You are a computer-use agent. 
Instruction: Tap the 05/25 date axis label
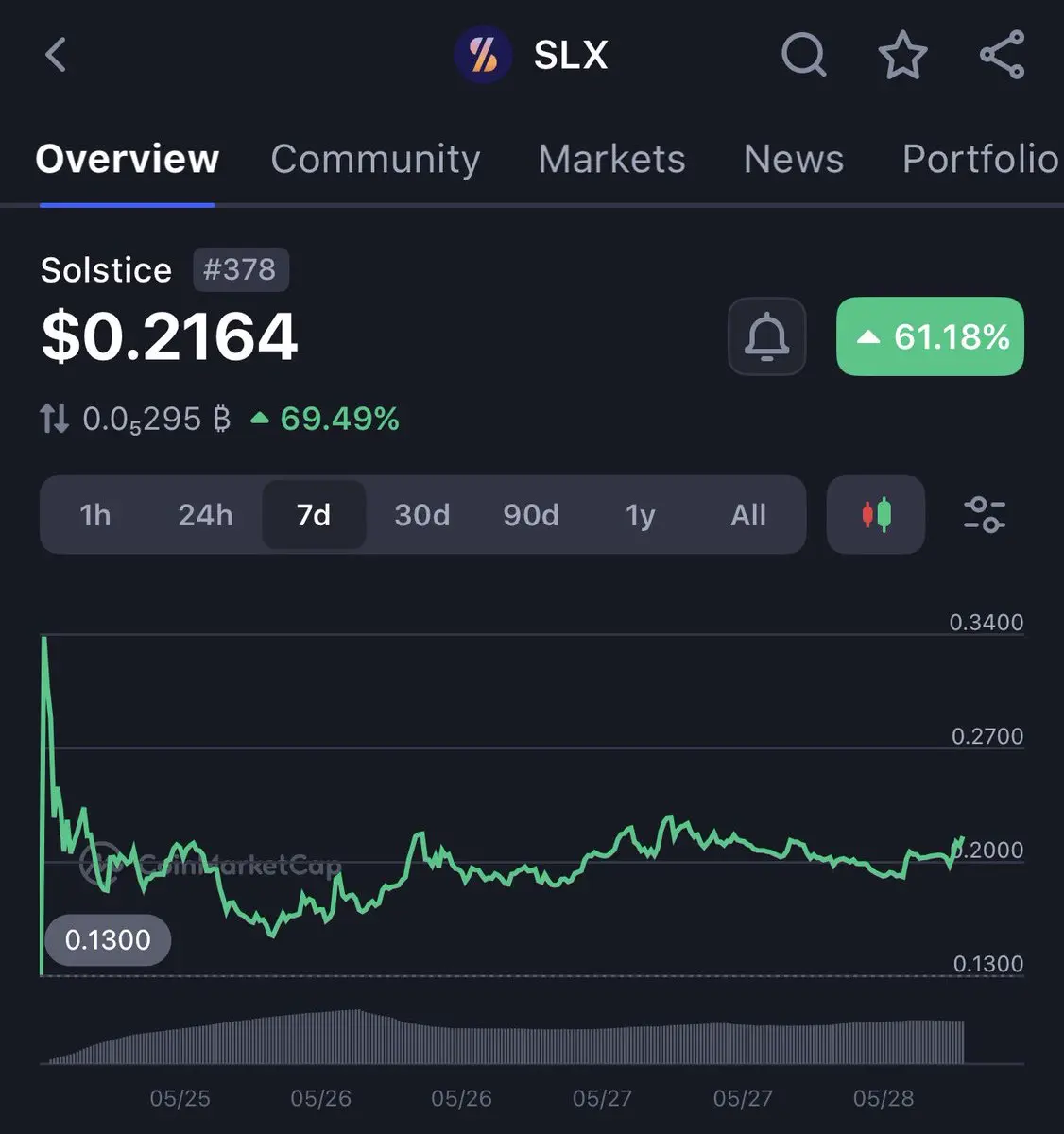tap(180, 1098)
